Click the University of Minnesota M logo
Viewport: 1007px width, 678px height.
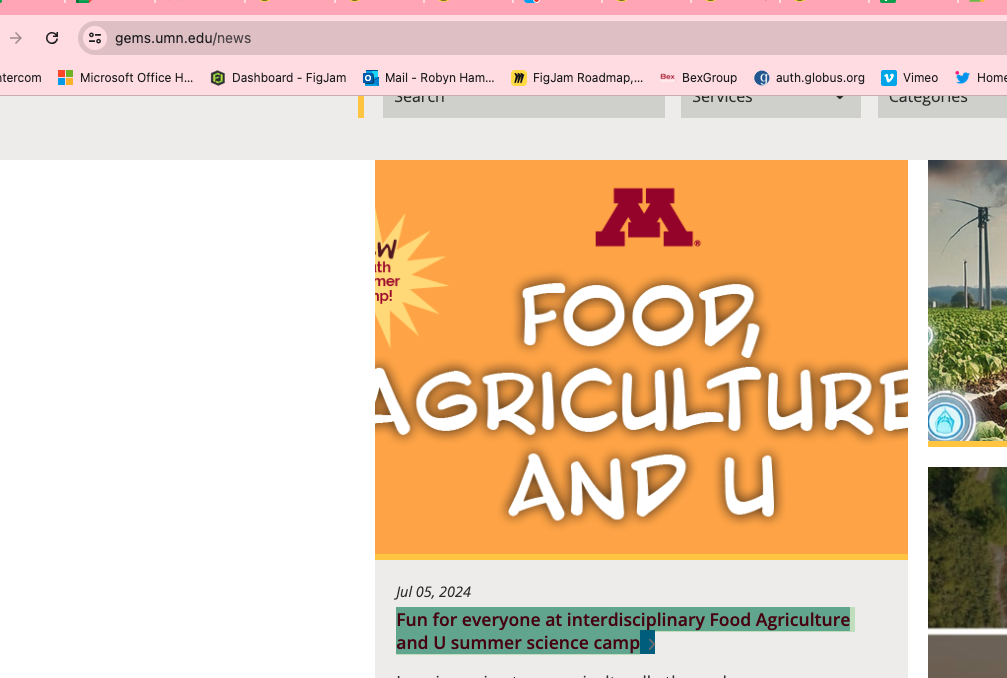[646, 217]
